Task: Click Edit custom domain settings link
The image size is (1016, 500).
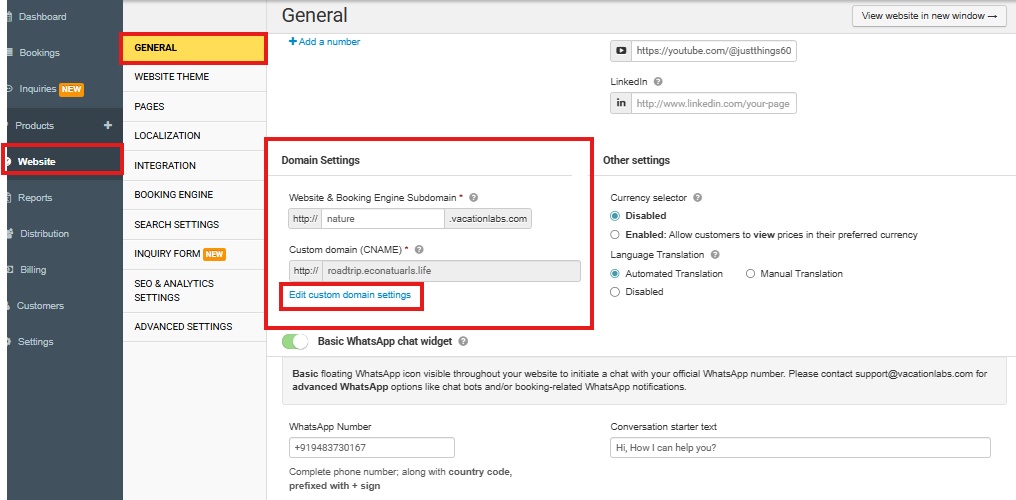Action: (x=350, y=295)
